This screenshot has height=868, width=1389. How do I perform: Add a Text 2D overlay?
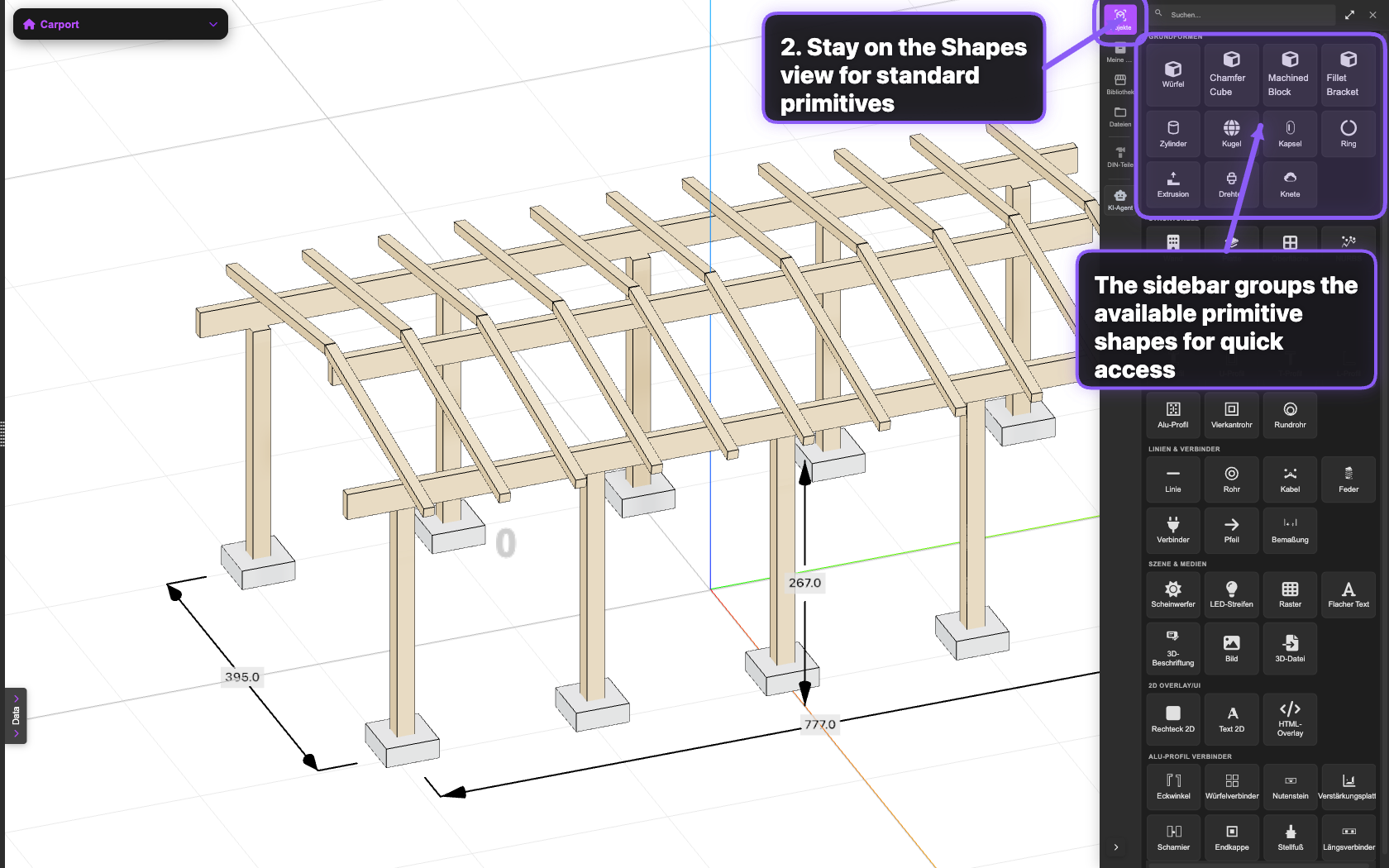(1230, 718)
